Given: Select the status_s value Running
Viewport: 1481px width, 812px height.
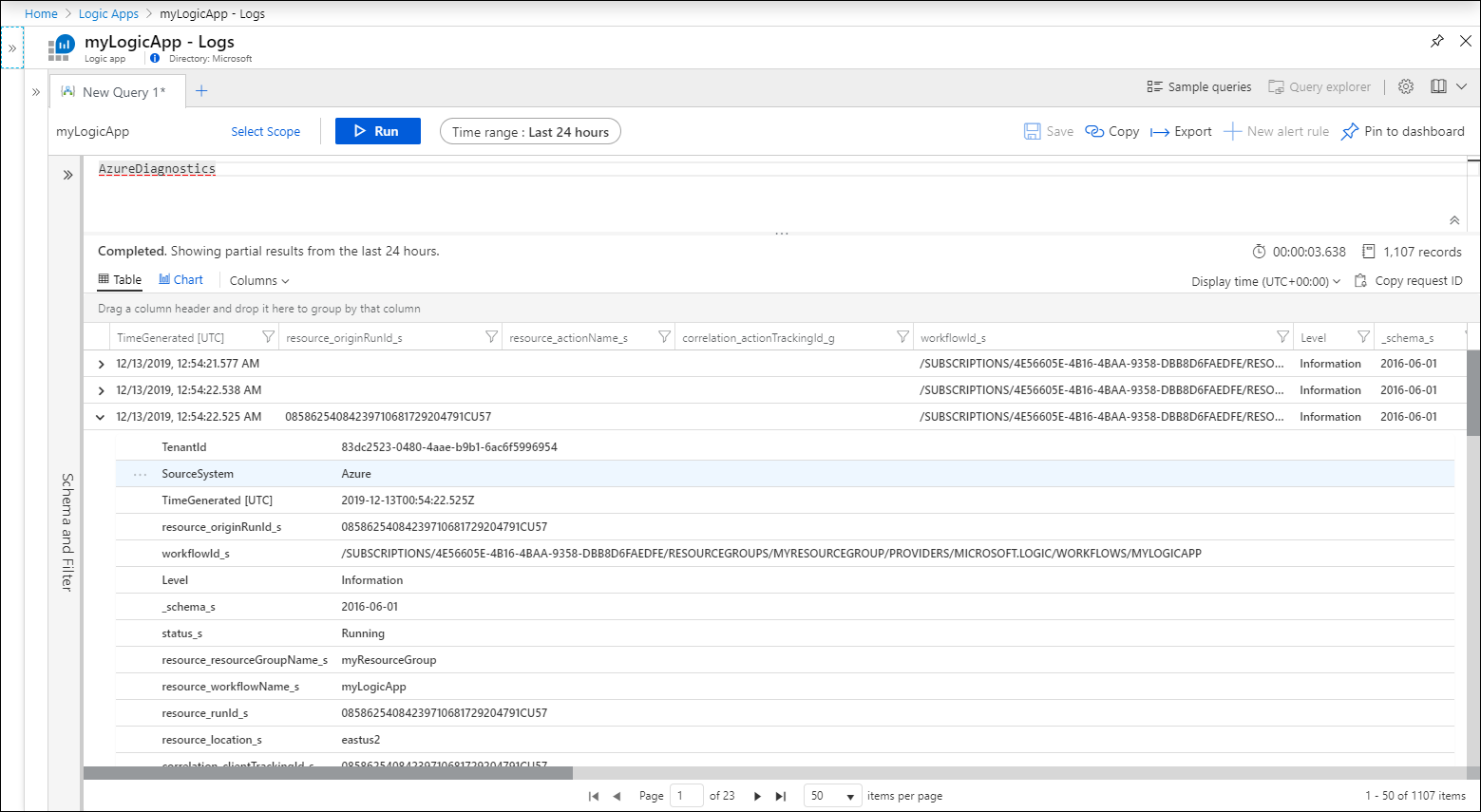Looking at the screenshot, I should click(x=363, y=633).
